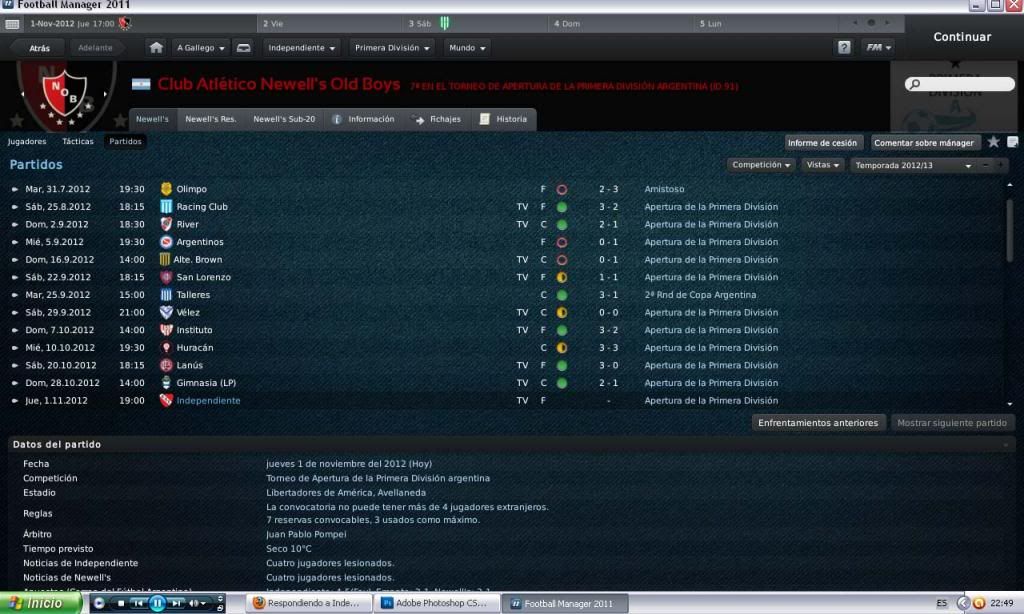This screenshot has height=614, width=1024.
Task: Open the FM menu dropdown
Action: [878, 47]
